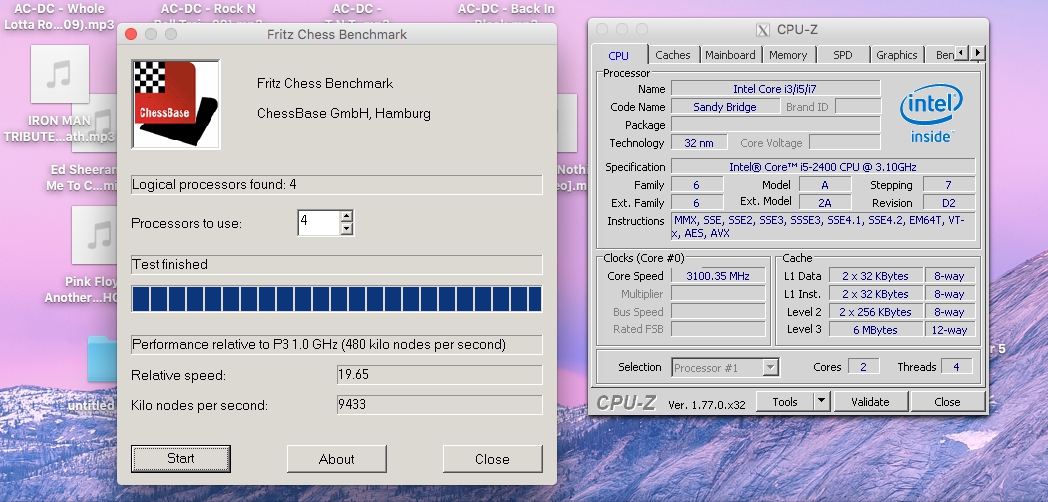Click the benchmark progress bar

(x=337, y=299)
